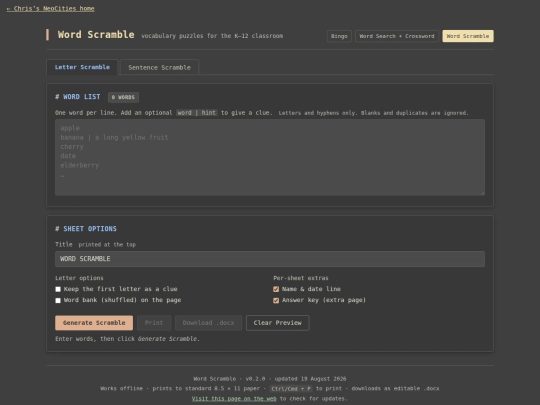Click the Print button

tap(154, 323)
